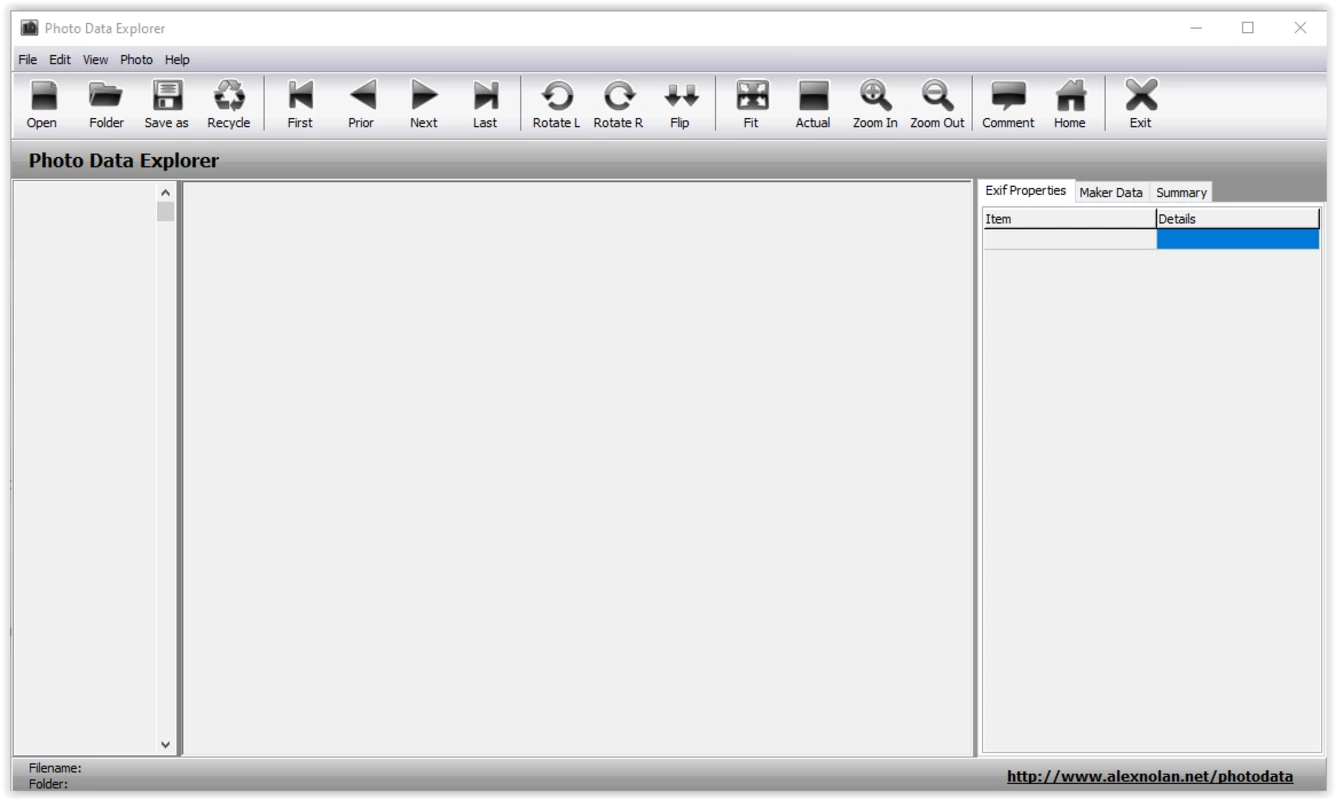Switch to the Maker Data tab

tap(1111, 193)
